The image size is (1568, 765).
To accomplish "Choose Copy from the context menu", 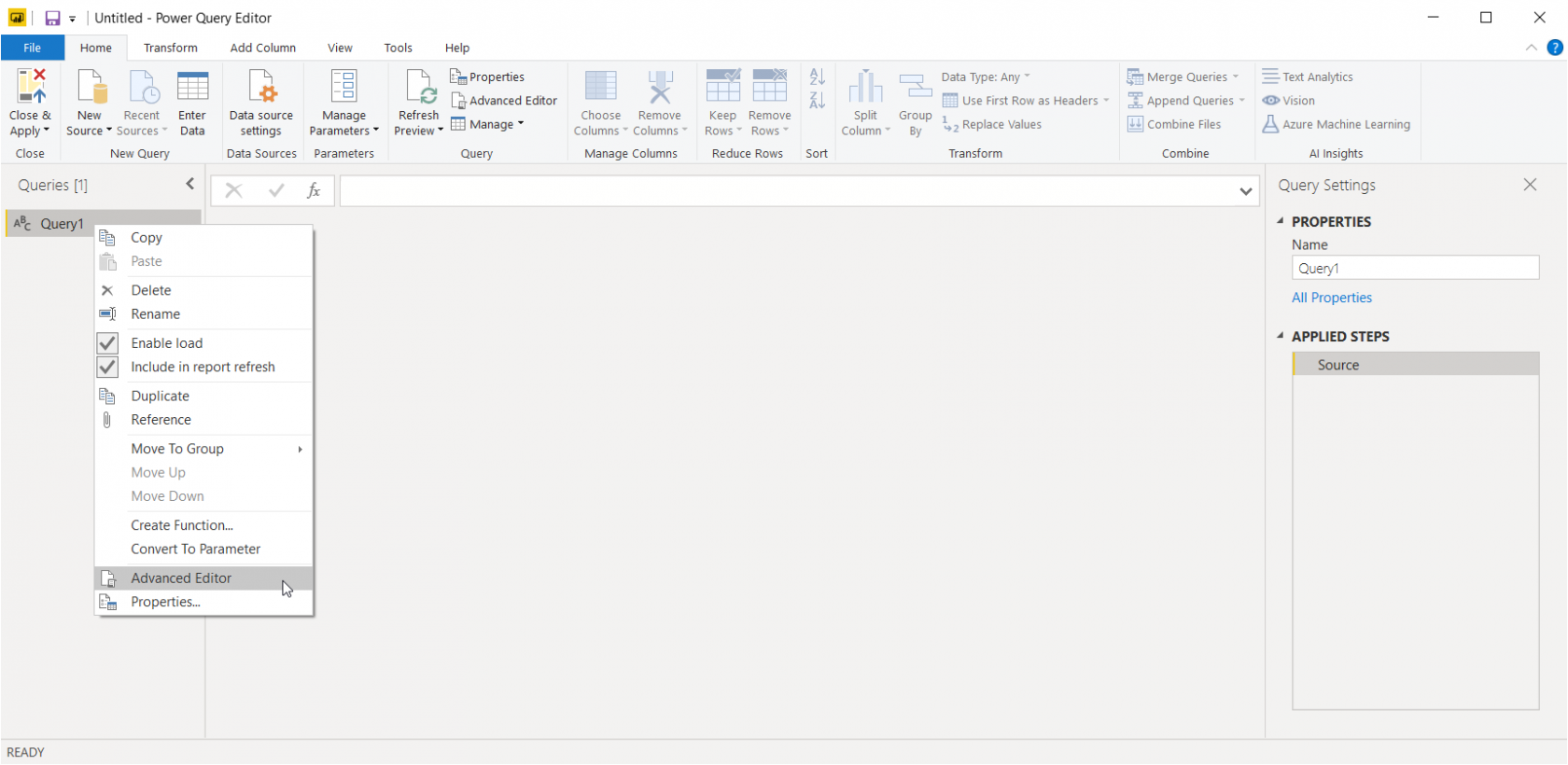I will 203,238.
